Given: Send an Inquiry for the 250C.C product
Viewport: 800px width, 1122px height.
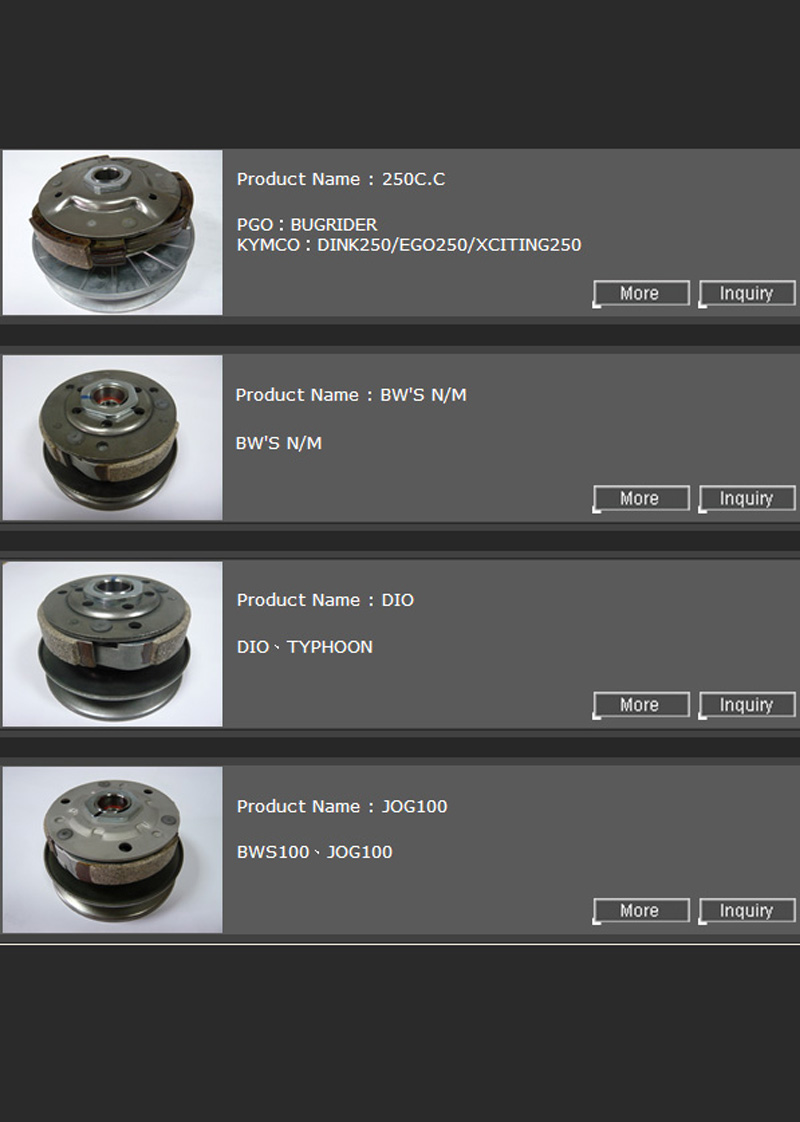Looking at the screenshot, I should click(x=746, y=293).
